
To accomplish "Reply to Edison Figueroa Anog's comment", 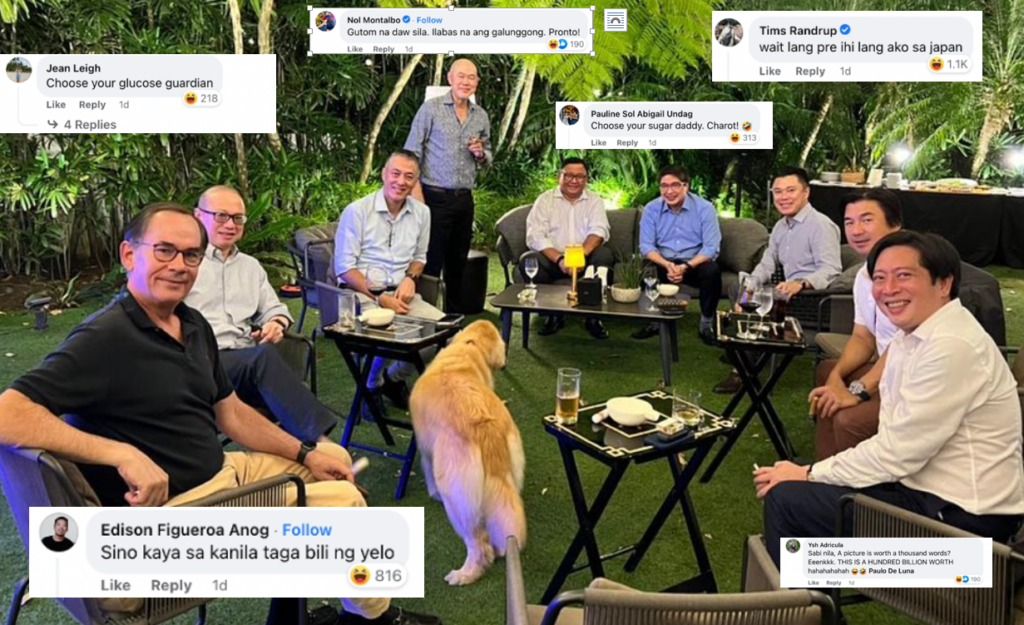I will click(171, 585).
